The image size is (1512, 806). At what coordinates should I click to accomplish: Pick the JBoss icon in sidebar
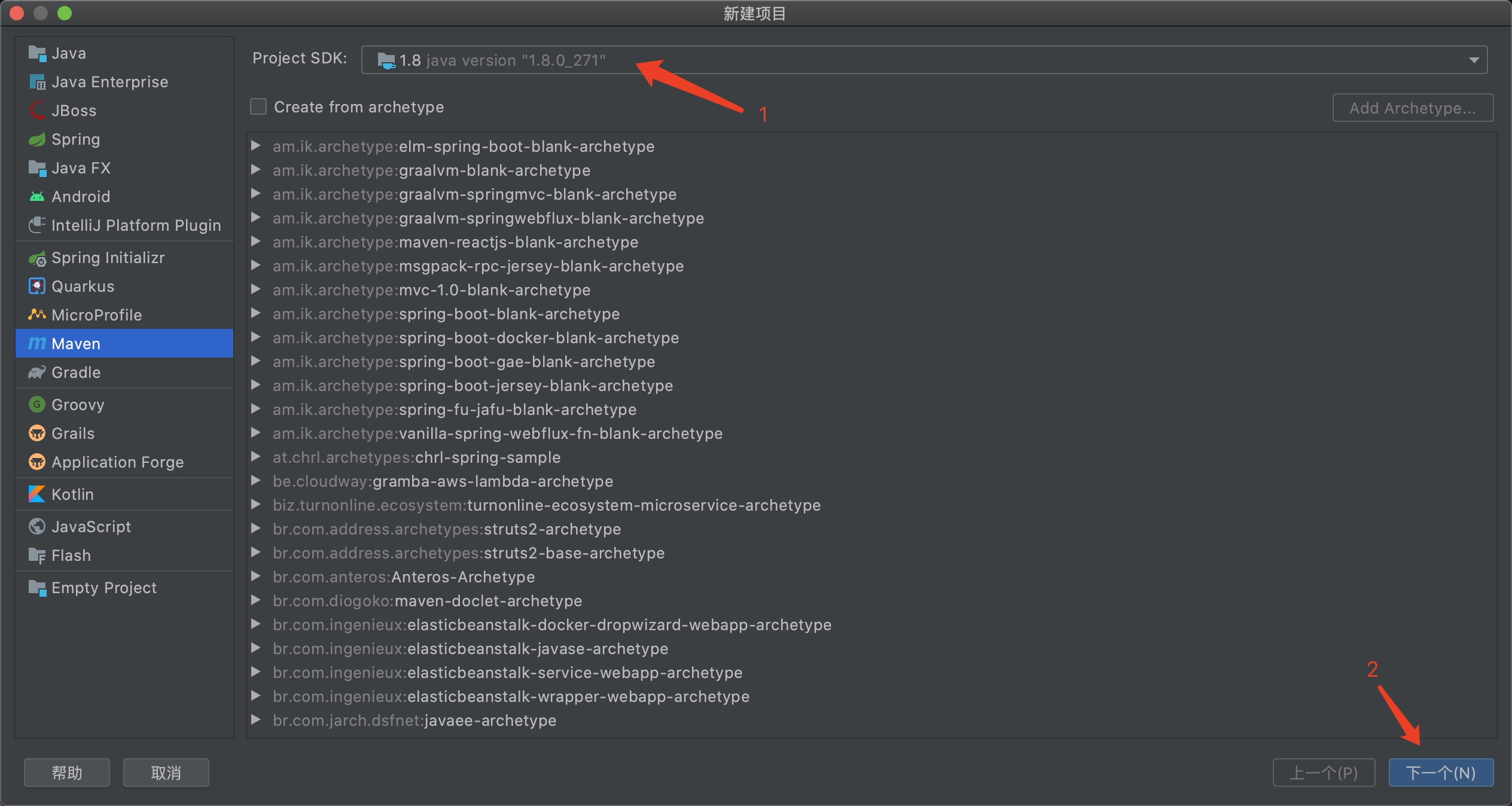[37, 111]
